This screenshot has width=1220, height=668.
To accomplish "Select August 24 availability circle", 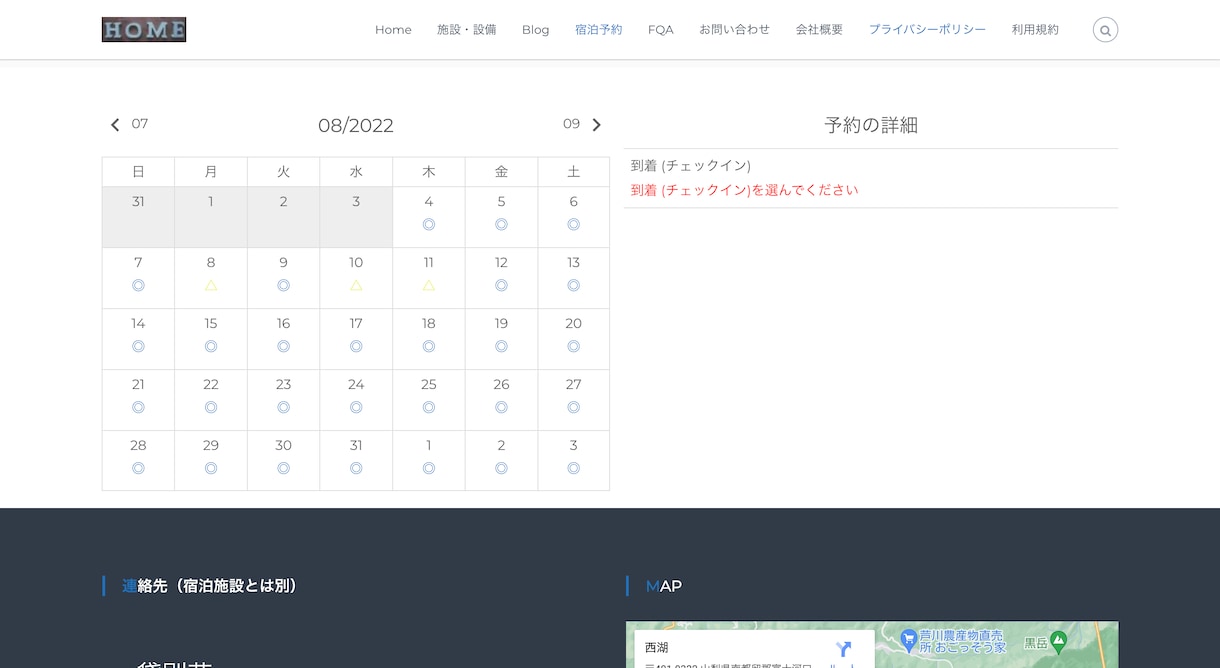I will (x=356, y=408).
